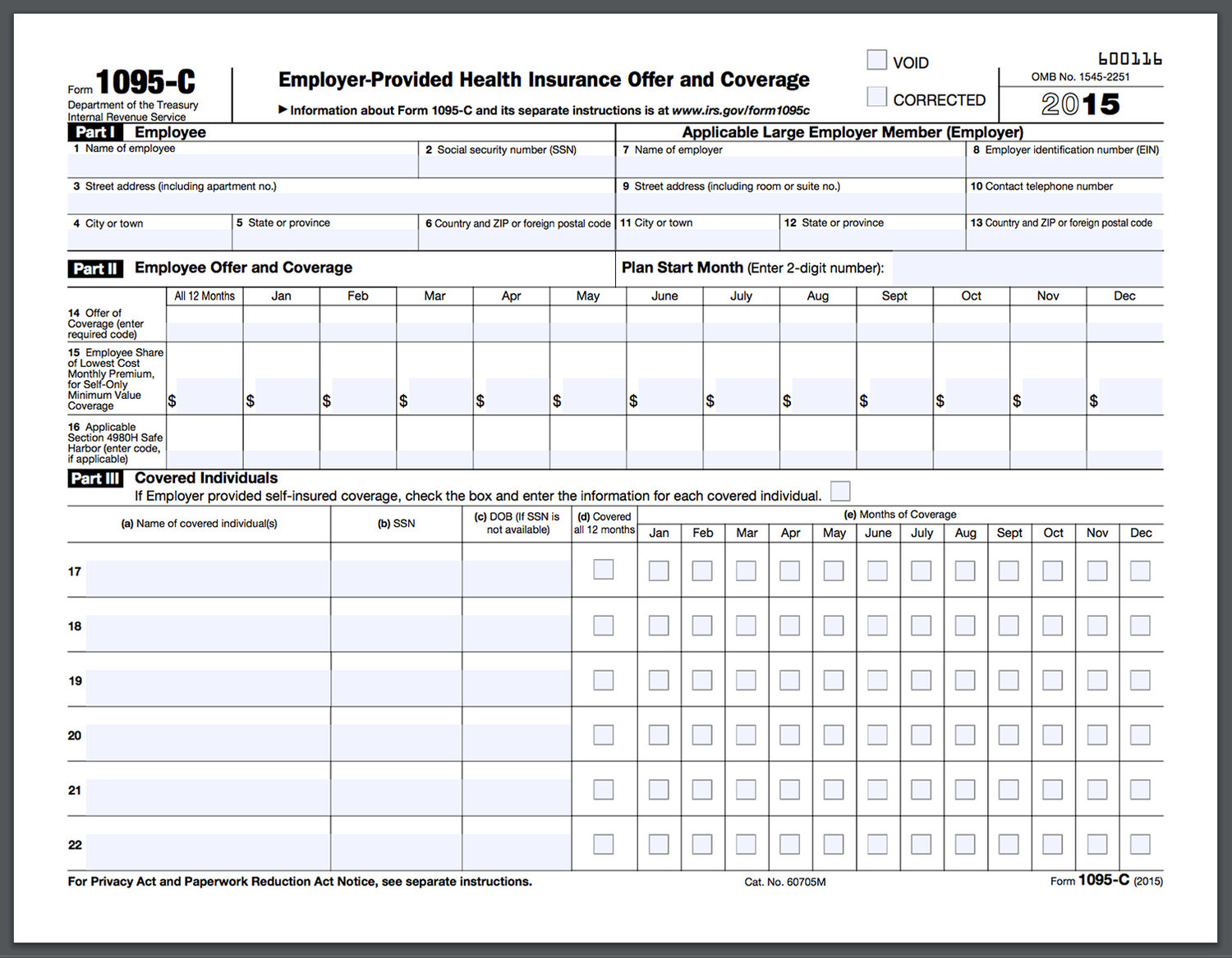
Task: Check the Dec coverage box on line 22
Action: 1141,844
